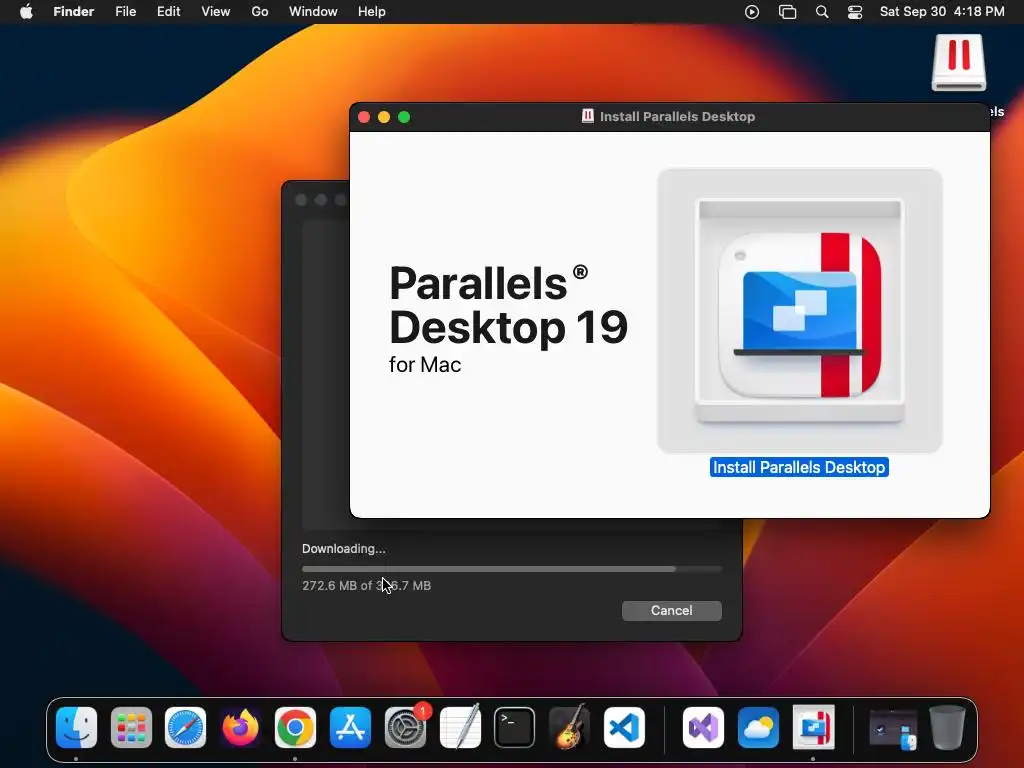Click the date and time clock
The width and height of the screenshot is (1024, 768).
click(x=942, y=12)
